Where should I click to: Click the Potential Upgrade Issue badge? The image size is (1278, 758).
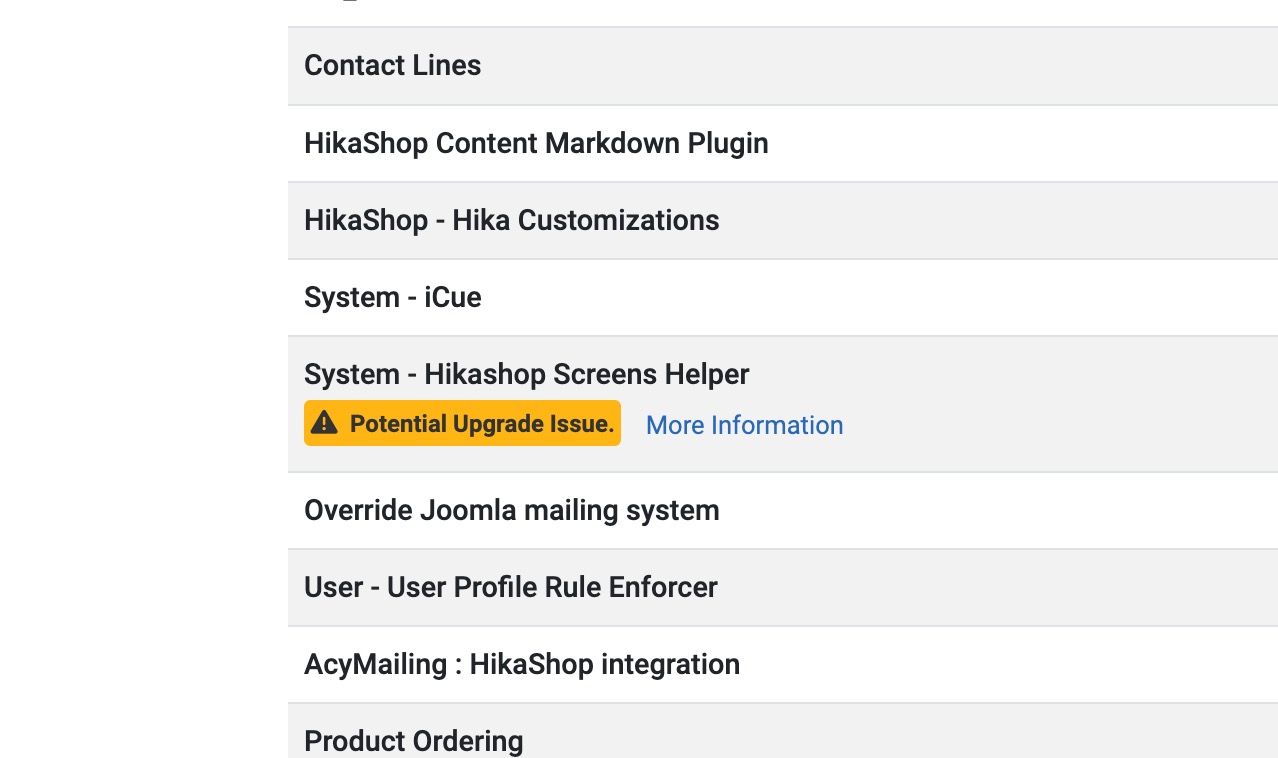click(x=462, y=423)
